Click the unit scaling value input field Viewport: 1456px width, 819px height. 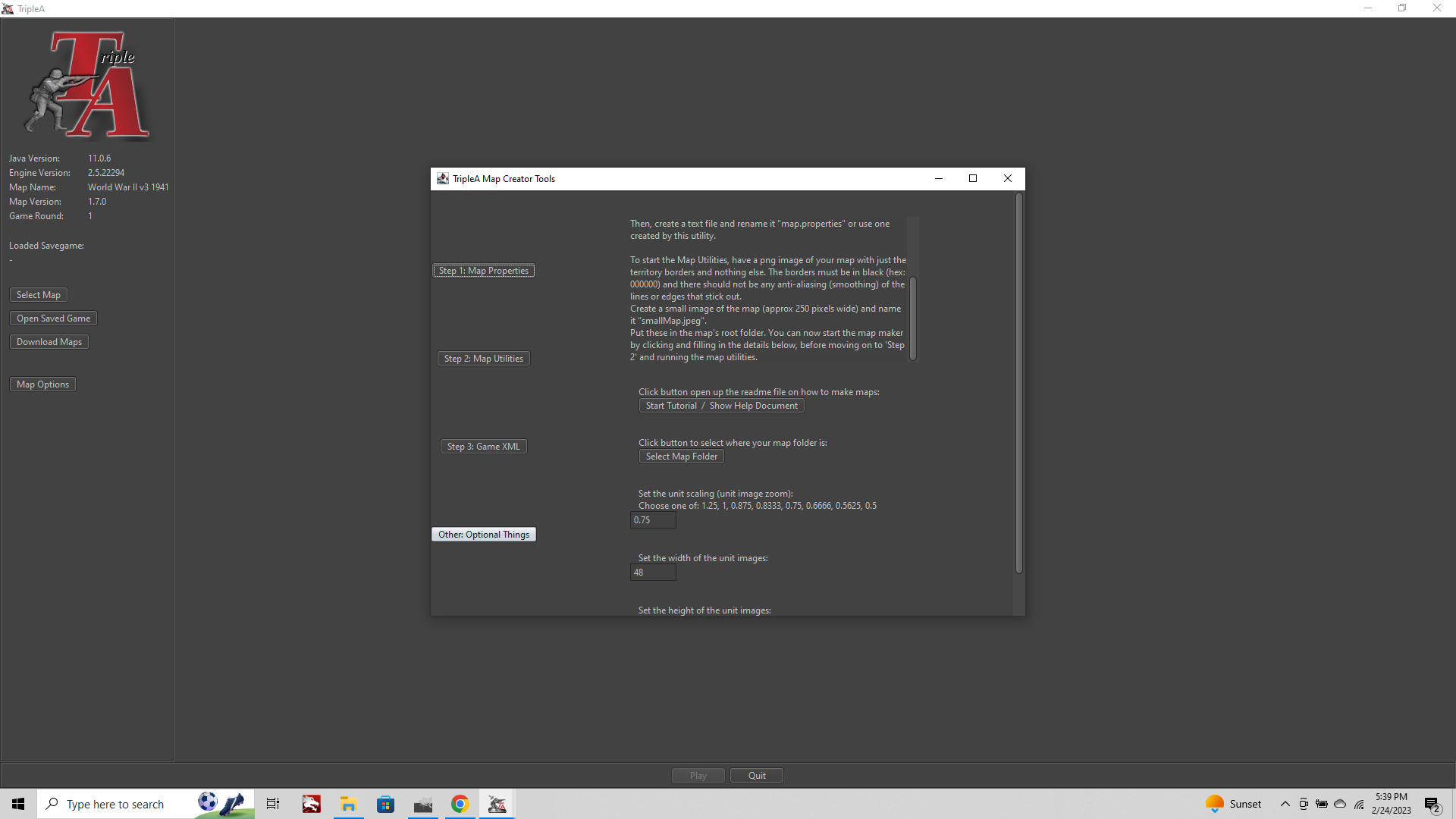tap(652, 519)
